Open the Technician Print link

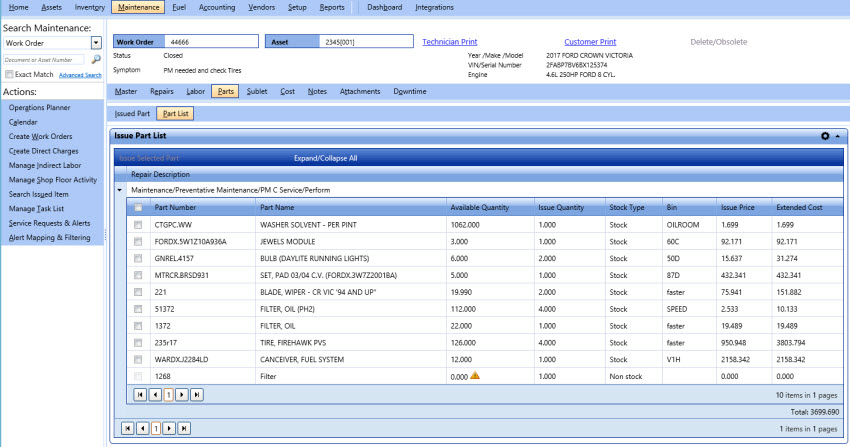pyautogui.click(x=449, y=42)
